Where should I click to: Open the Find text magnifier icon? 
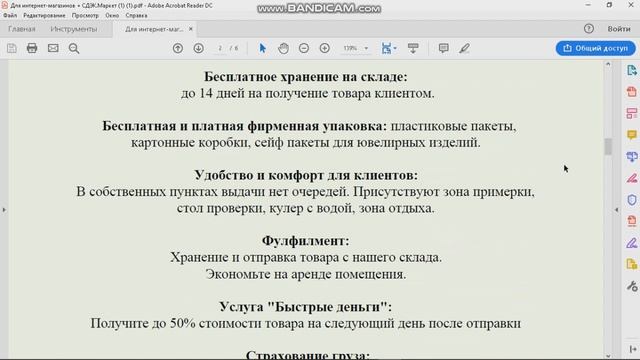pyautogui.click(x=74, y=48)
